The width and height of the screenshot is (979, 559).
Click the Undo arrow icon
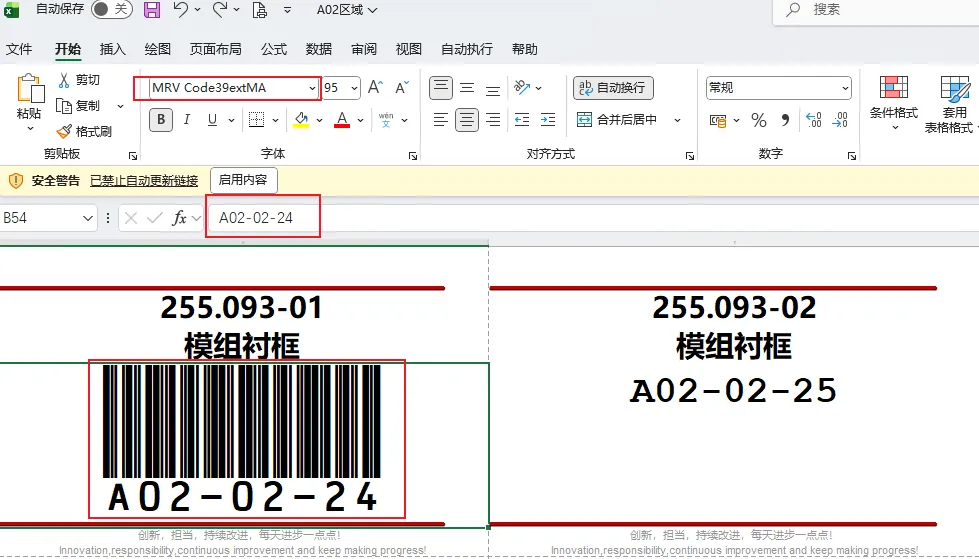pyautogui.click(x=180, y=9)
